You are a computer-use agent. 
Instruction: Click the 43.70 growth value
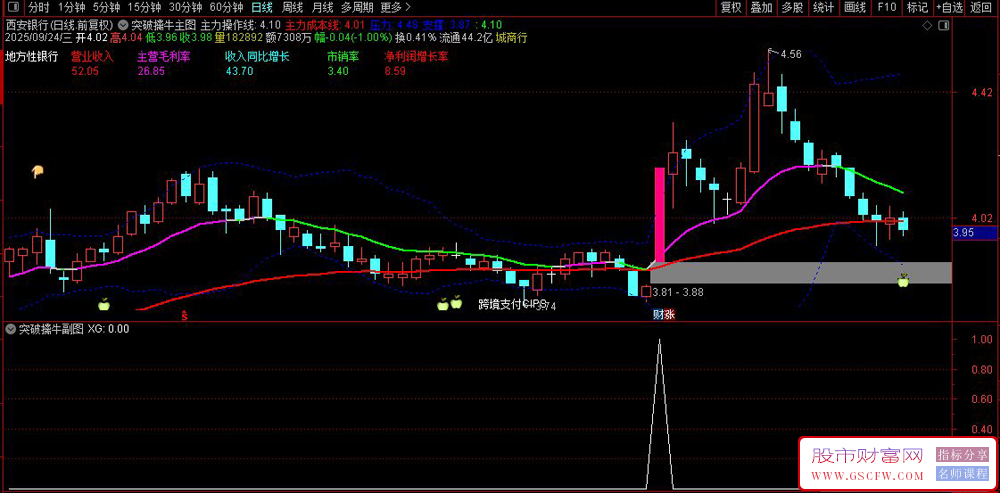(239, 71)
